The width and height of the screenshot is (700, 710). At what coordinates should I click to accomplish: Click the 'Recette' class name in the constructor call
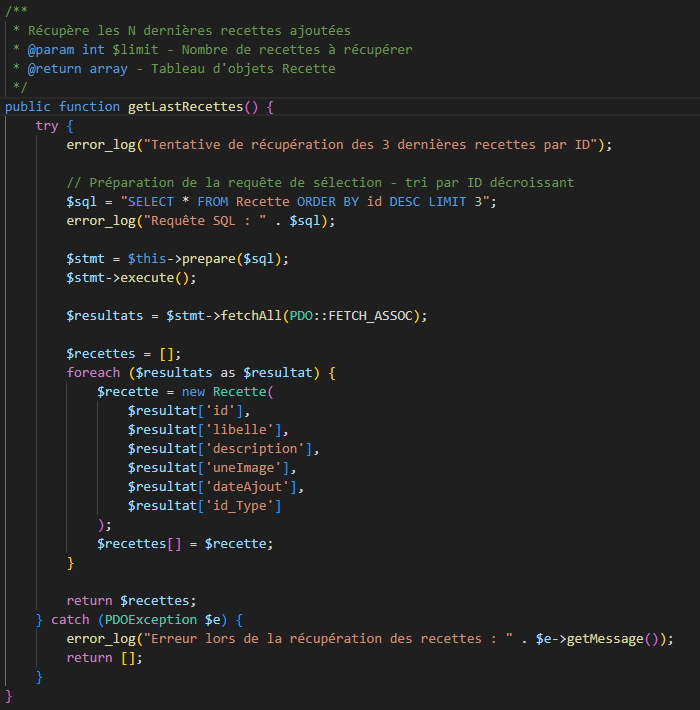(240, 392)
